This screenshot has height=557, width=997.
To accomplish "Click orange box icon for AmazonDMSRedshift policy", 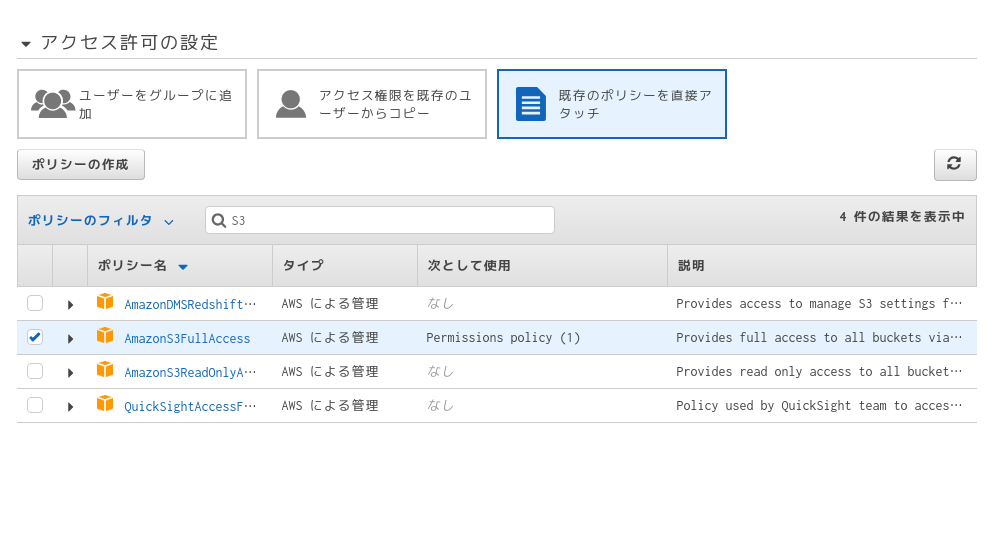I will click(x=105, y=301).
